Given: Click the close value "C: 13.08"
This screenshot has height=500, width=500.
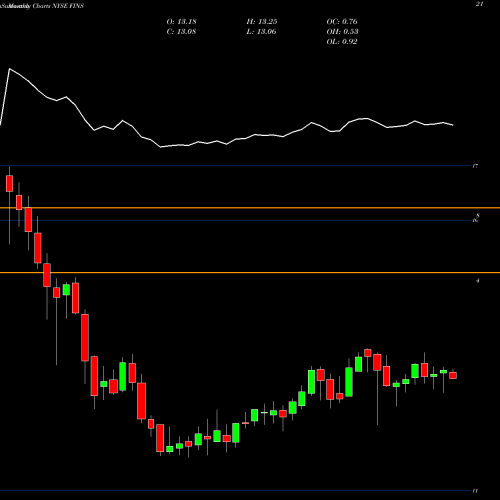Looking at the screenshot, I should point(181,32).
